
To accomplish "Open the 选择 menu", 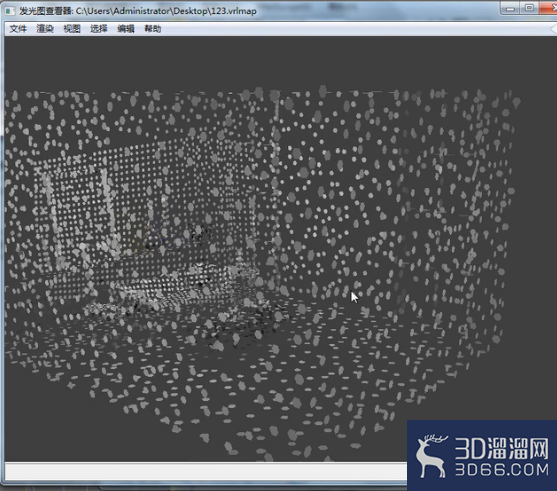I will (99, 28).
